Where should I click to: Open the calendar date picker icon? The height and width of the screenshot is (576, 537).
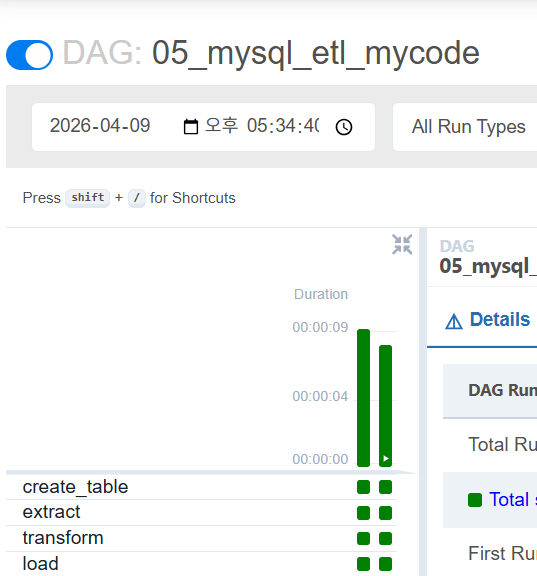[x=191, y=127]
